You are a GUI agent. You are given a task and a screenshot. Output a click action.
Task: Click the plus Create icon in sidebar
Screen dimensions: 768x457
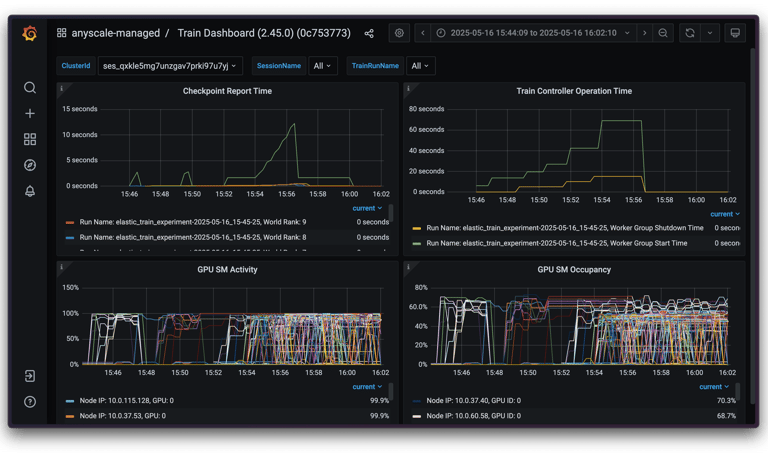(x=30, y=114)
